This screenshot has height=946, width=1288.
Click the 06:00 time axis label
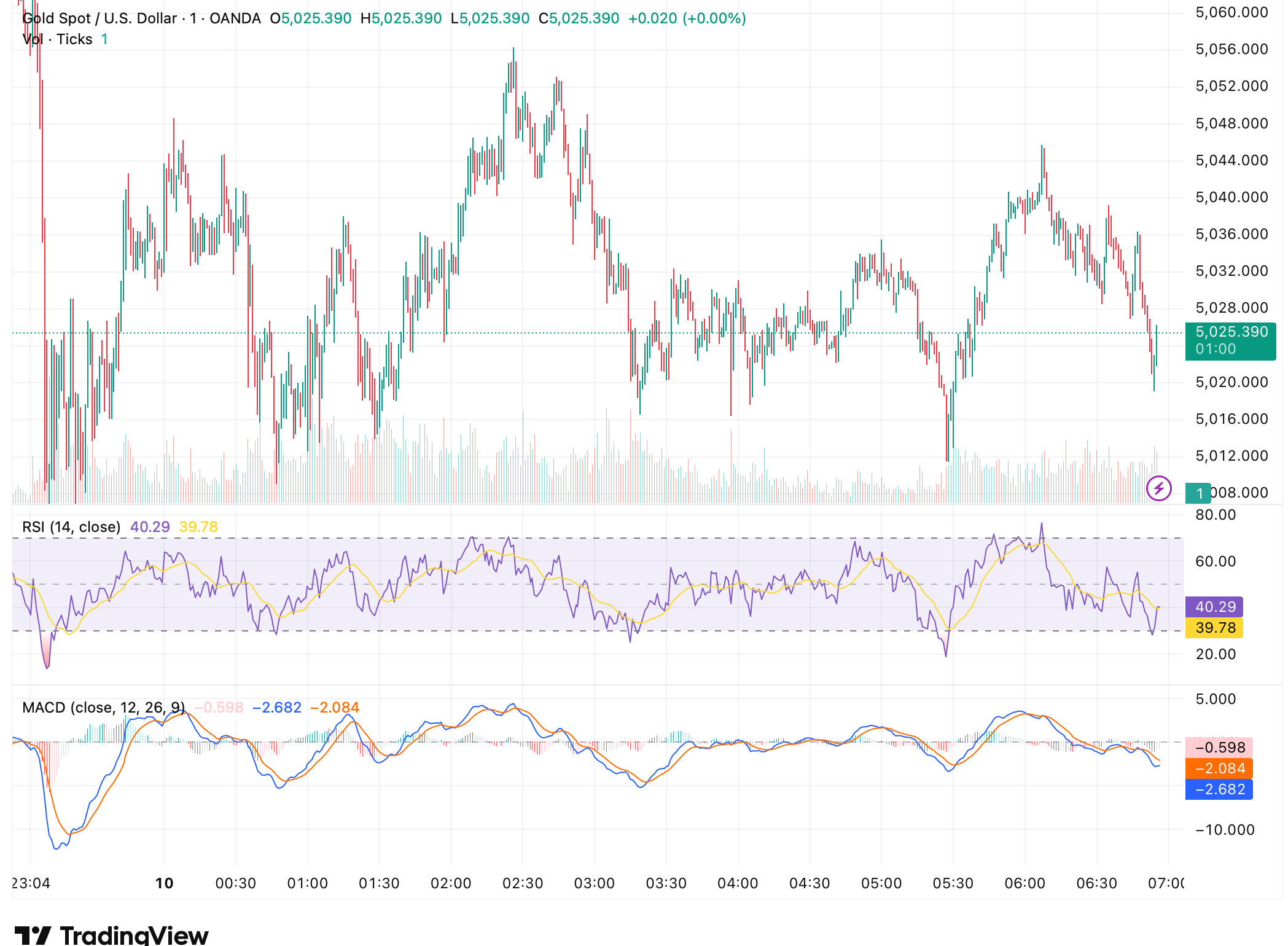coord(1025,883)
